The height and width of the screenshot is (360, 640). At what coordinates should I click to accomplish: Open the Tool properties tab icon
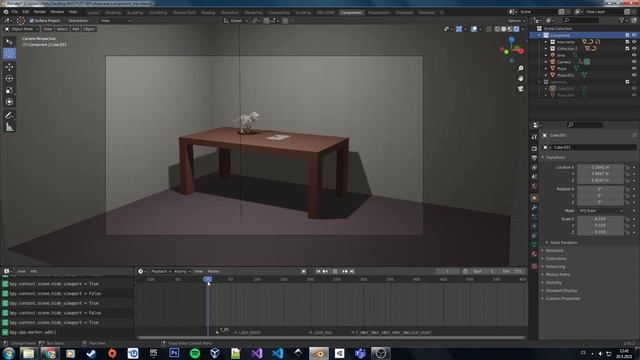coord(534,137)
